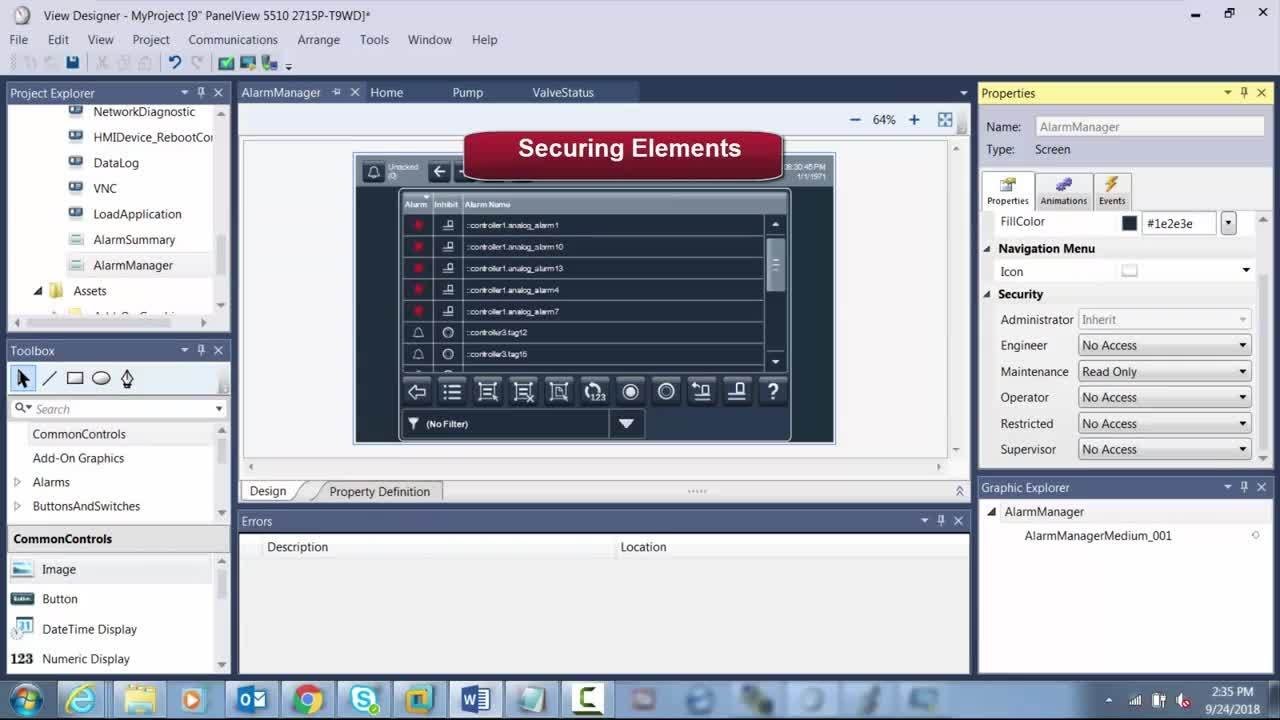Screen dimensions: 1280x720
Task: Click the uninhibit alarm button with arrow
Action: tap(701, 392)
